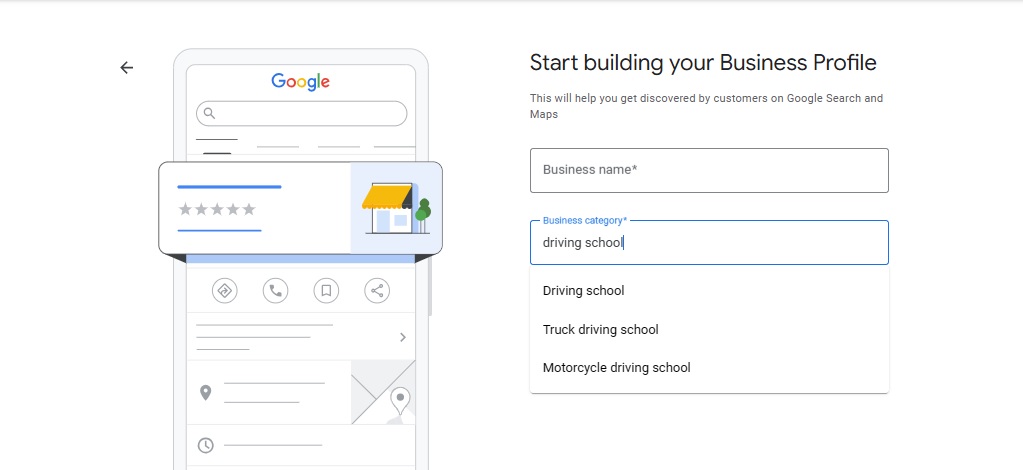
Task: Focus the Business name field
Action: pyautogui.click(x=709, y=170)
